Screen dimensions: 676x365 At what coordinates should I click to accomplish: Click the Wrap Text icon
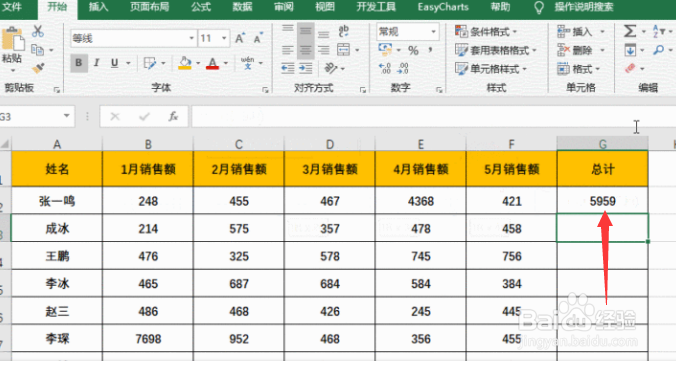344,31
